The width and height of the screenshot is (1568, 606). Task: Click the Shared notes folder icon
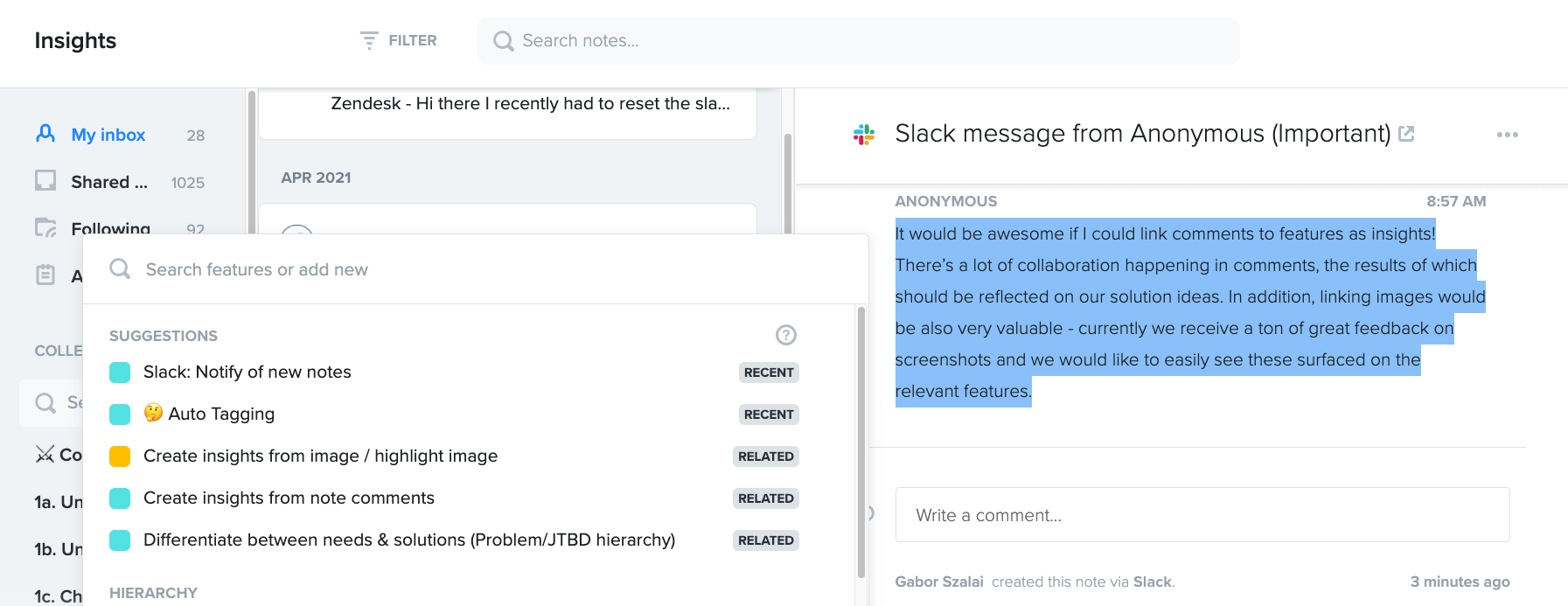[x=45, y=181]
